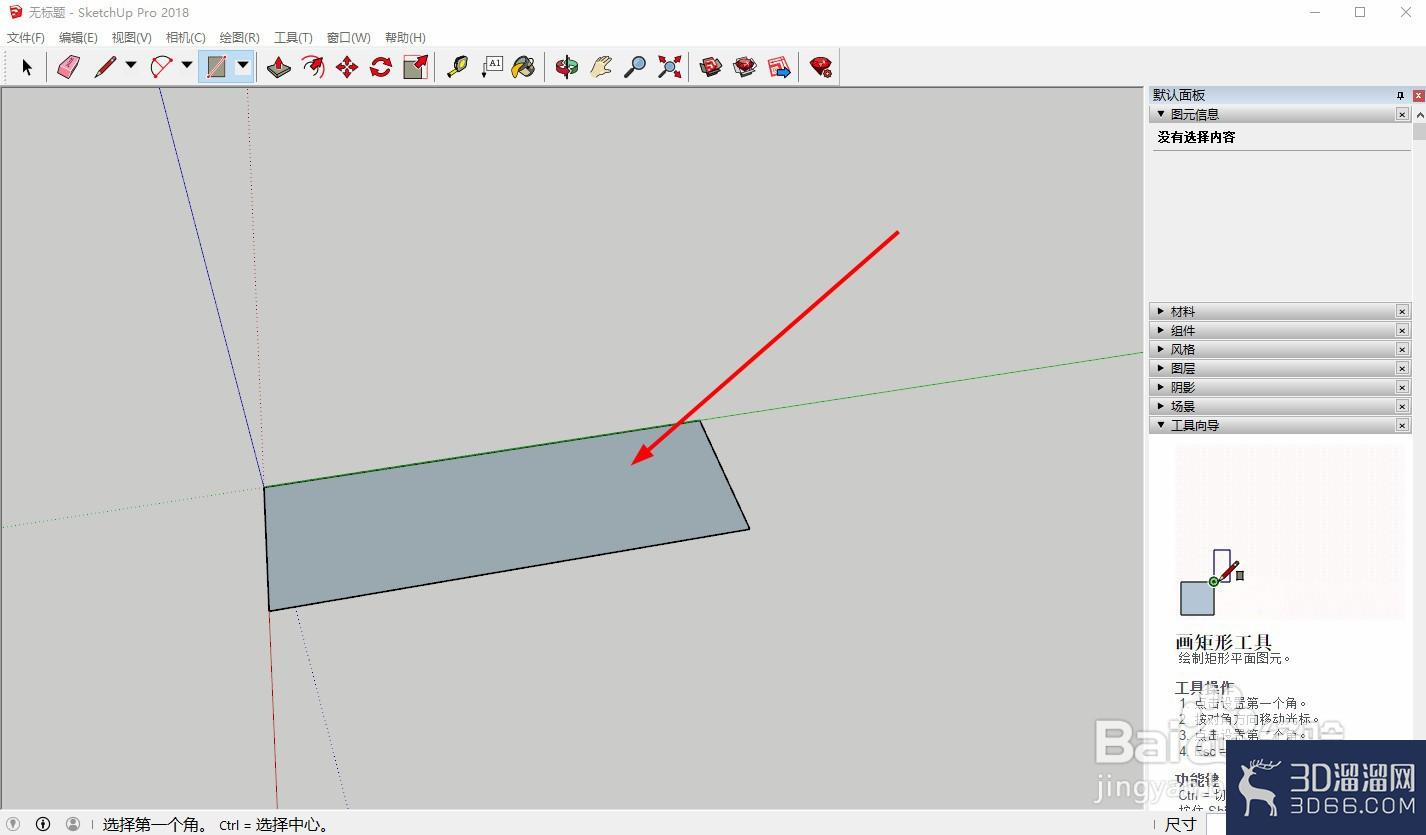Viewport: 1426px width, 835px height.
Task: Select the Orbit tool
Action: point(567,67)
